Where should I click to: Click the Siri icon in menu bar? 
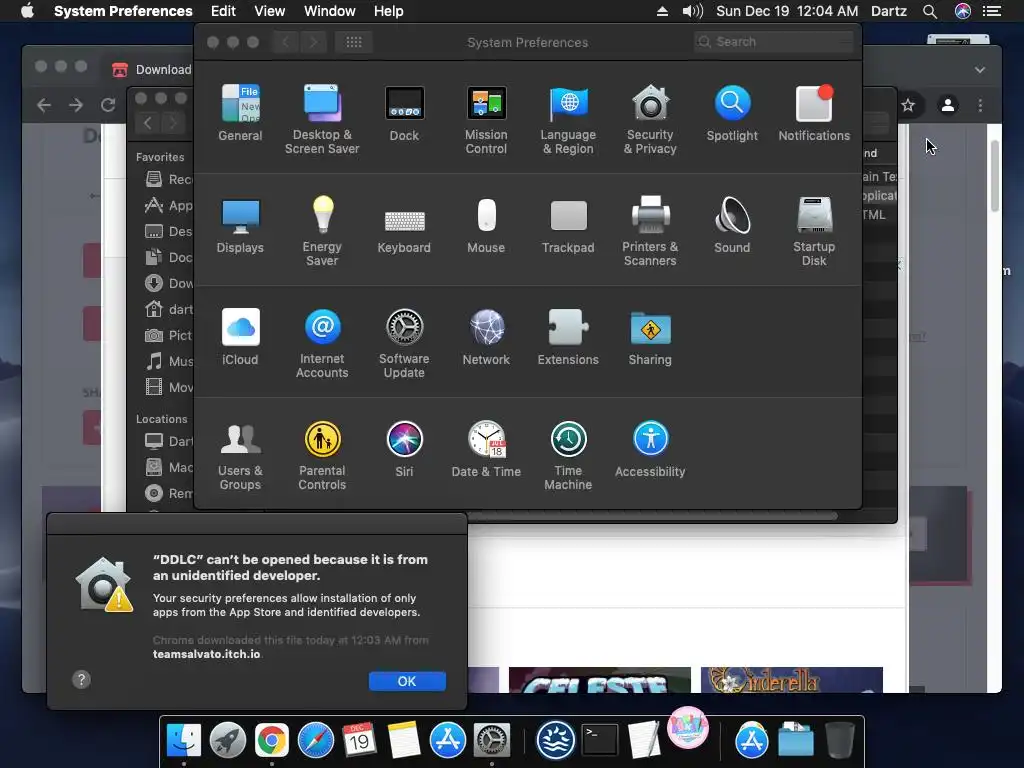pos(963,11)
